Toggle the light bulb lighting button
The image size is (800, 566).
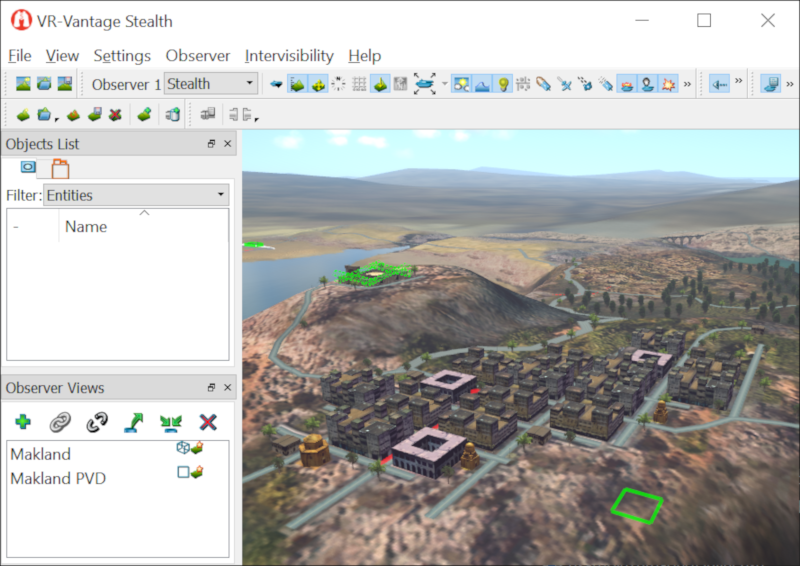(x=503, y=84)
